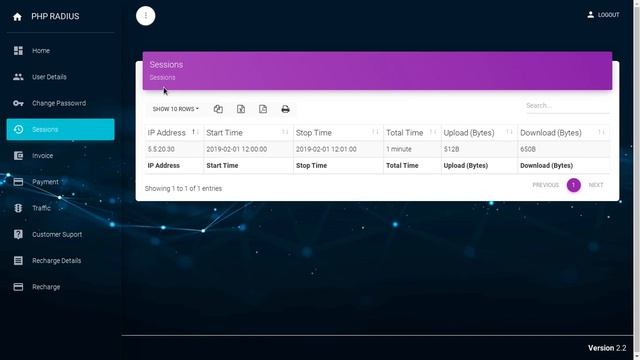The image size is (640, 360).
Task: Open the PHP RADIUS brand link
Action: click(55, 17)
